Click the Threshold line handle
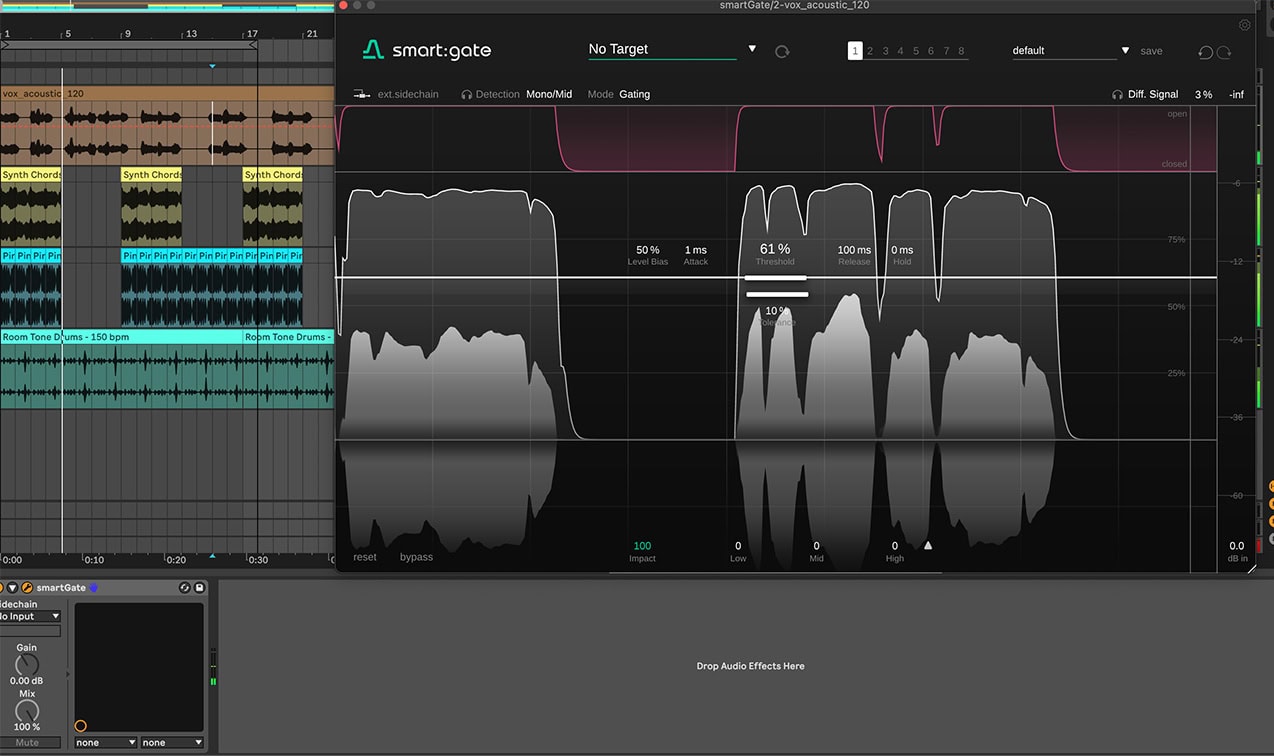 776,278
